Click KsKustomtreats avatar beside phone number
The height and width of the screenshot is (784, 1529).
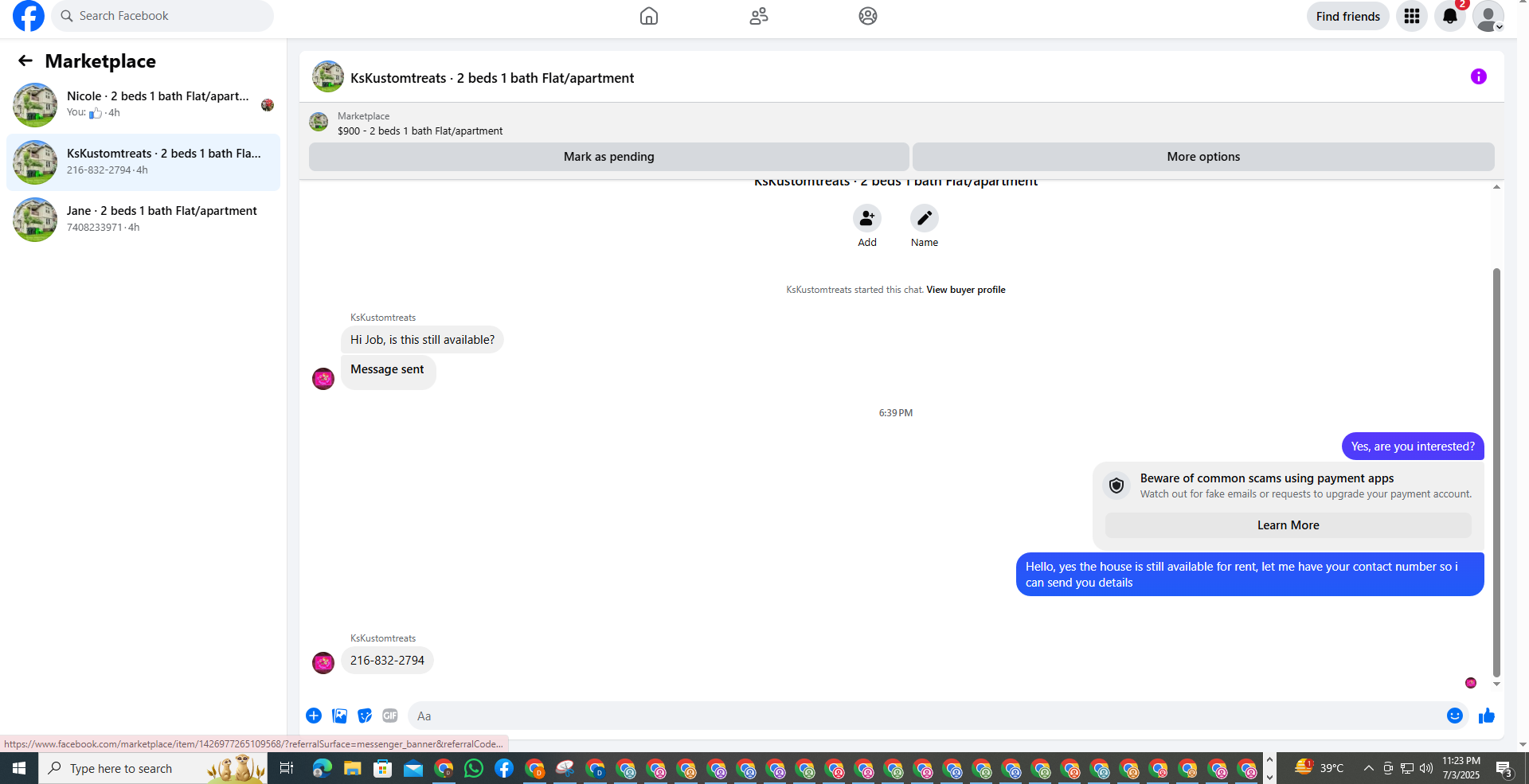tap(323, 663)
